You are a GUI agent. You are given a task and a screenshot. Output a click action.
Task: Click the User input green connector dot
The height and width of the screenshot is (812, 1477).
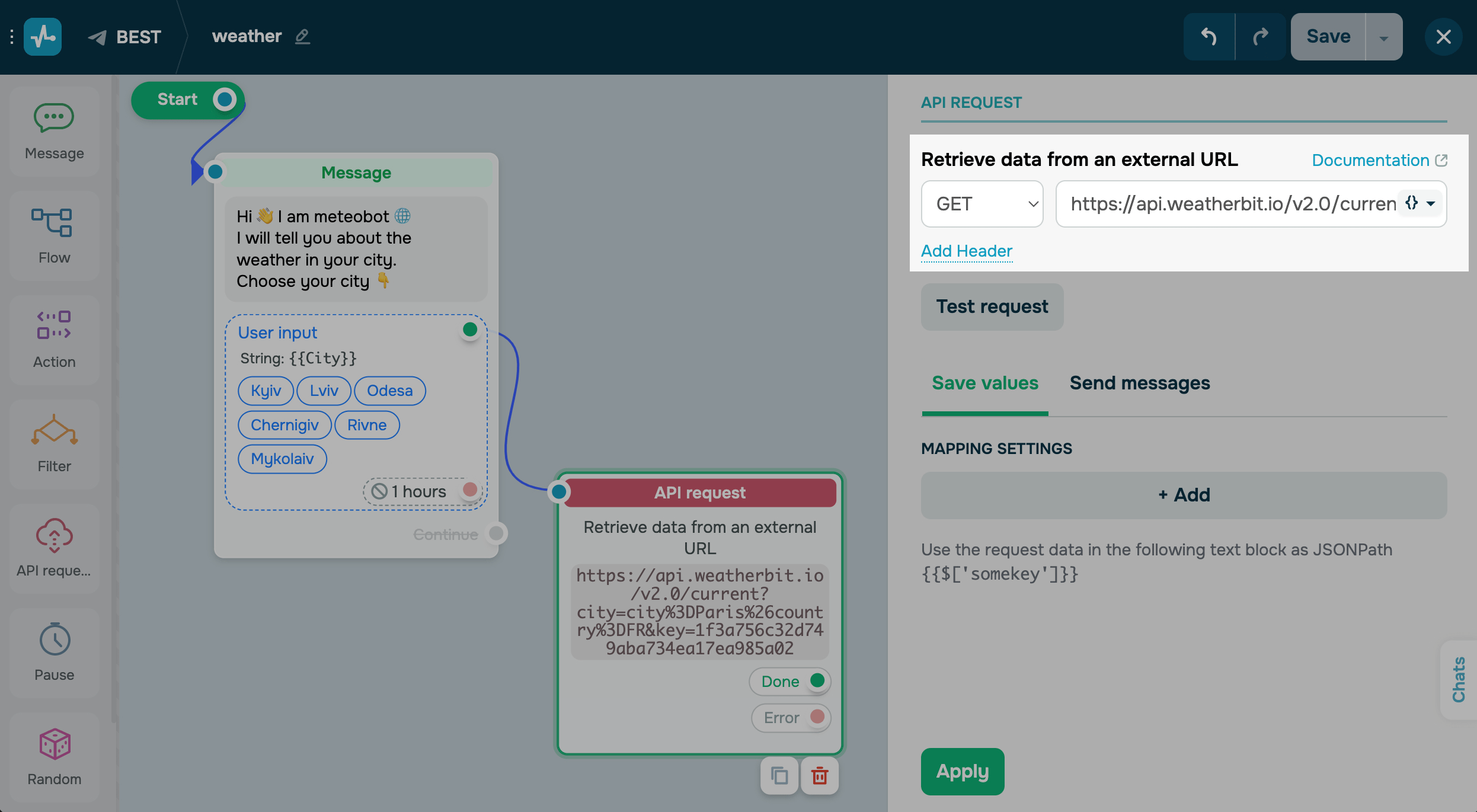(470, 330)
